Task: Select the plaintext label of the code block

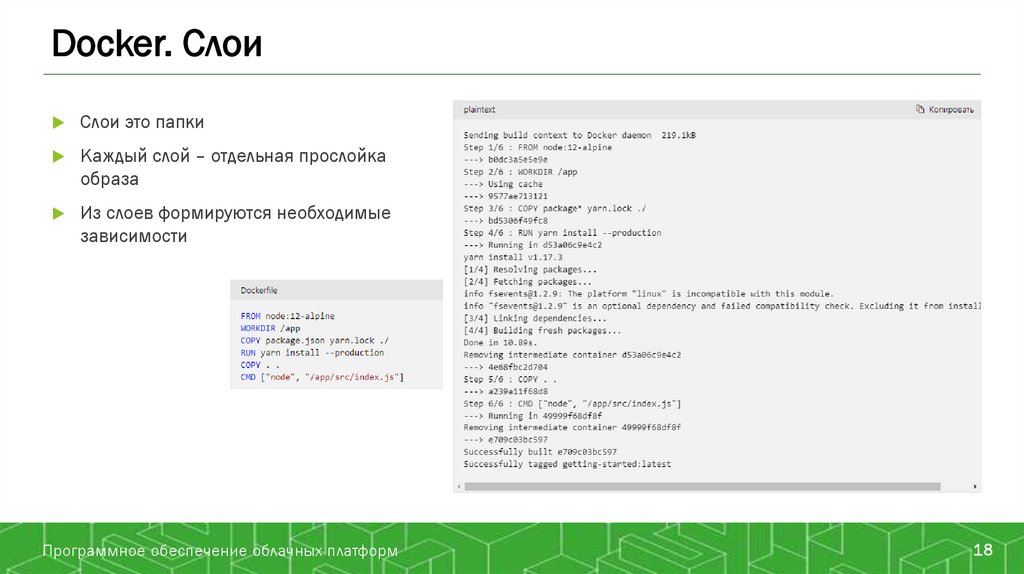Action: 479,110
